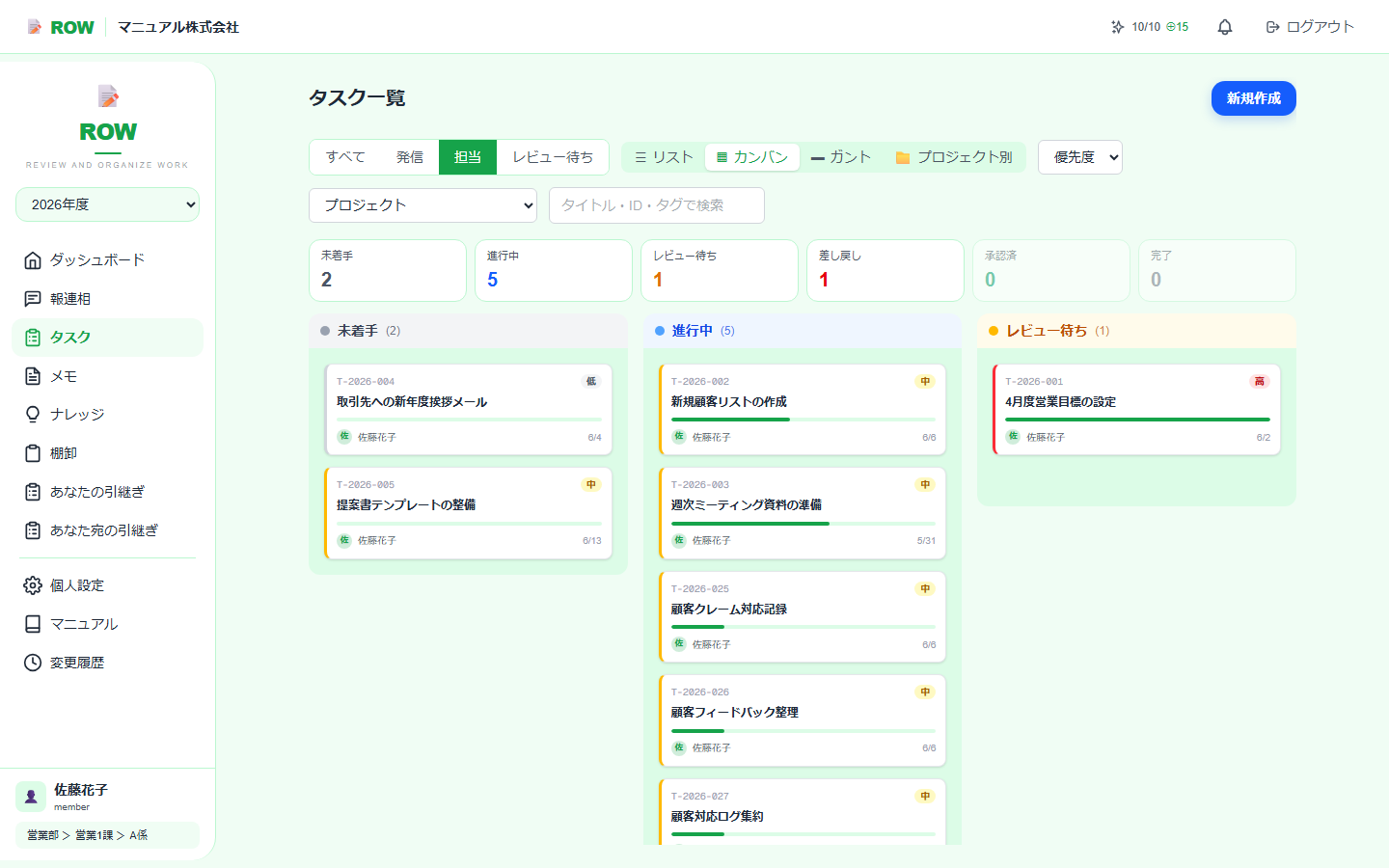Click the ROW logo in top header
Viewport: 1389px width, 868px height.
[x=61, y=27]
